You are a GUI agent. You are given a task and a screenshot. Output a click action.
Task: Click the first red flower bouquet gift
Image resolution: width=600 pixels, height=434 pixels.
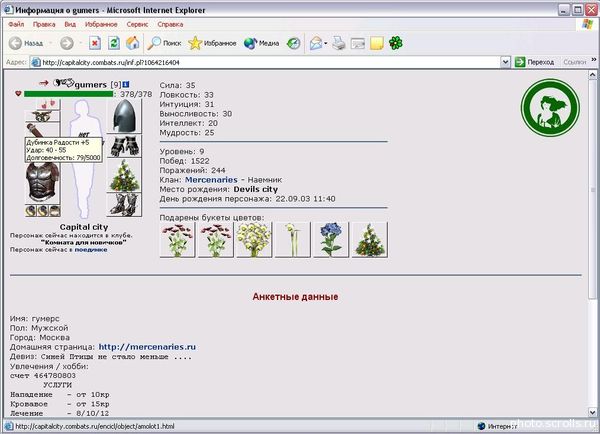(177, 240)
